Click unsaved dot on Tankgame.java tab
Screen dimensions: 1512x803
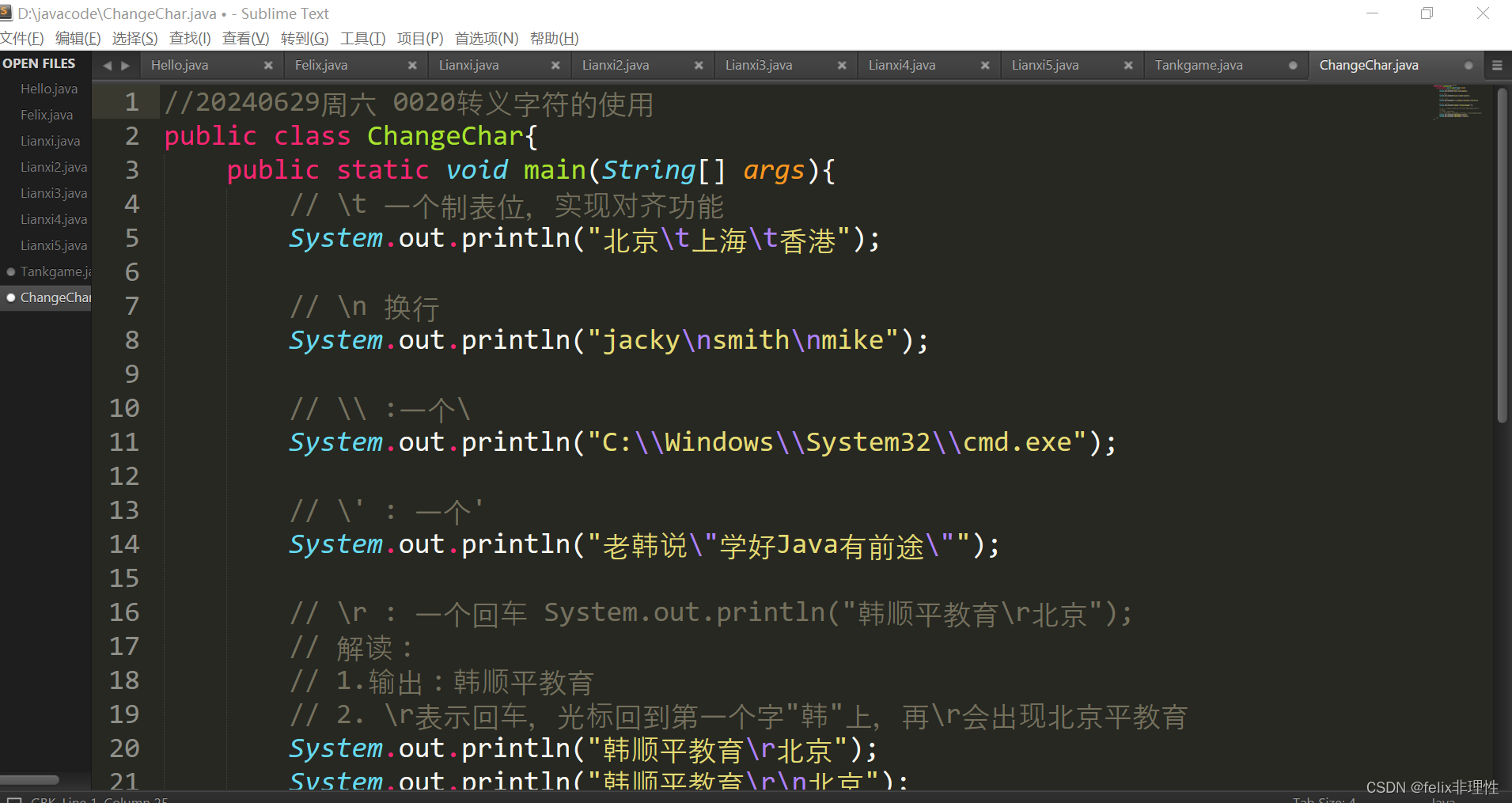click(1293, 66)
